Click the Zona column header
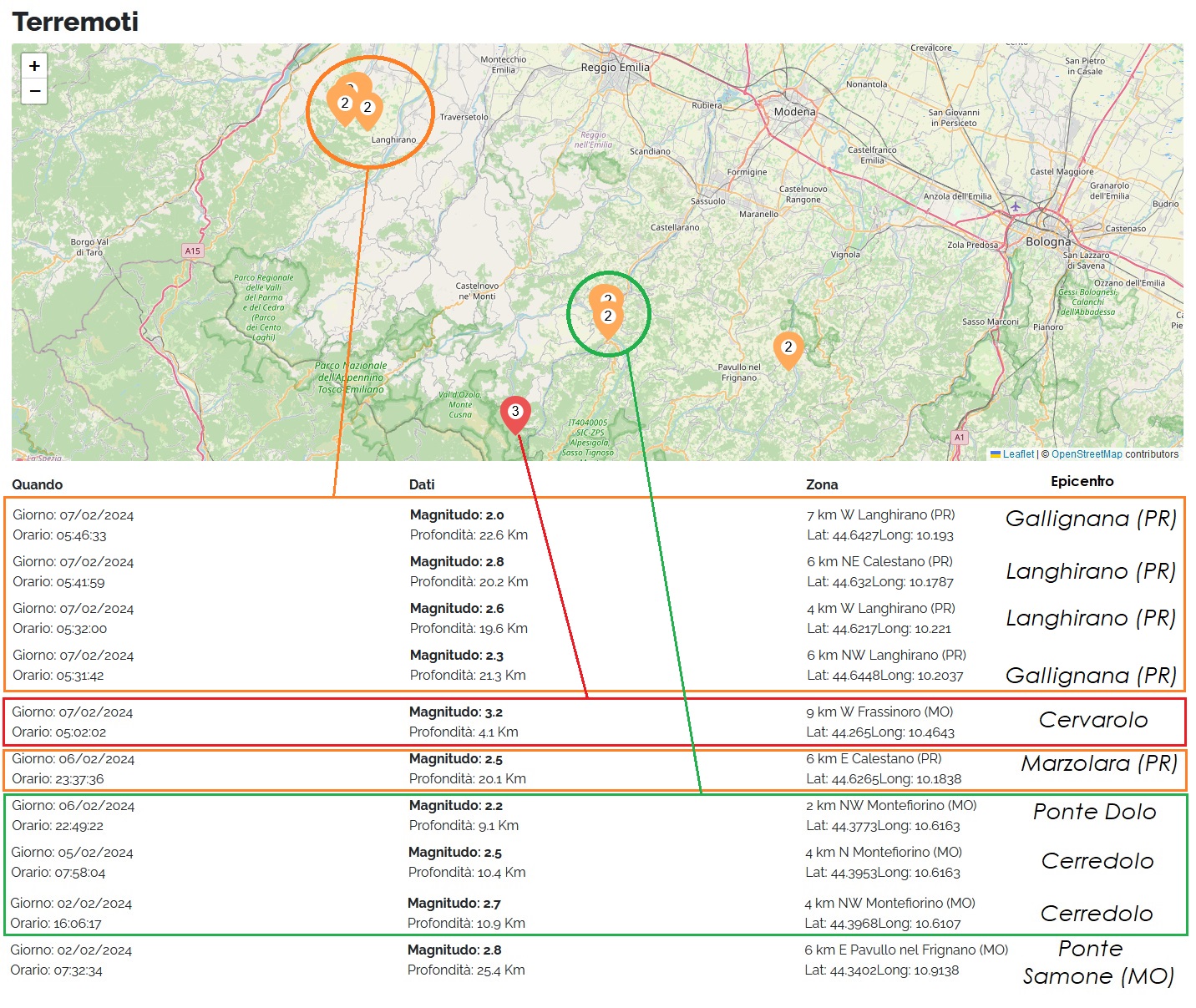 [x=822, y=484]
